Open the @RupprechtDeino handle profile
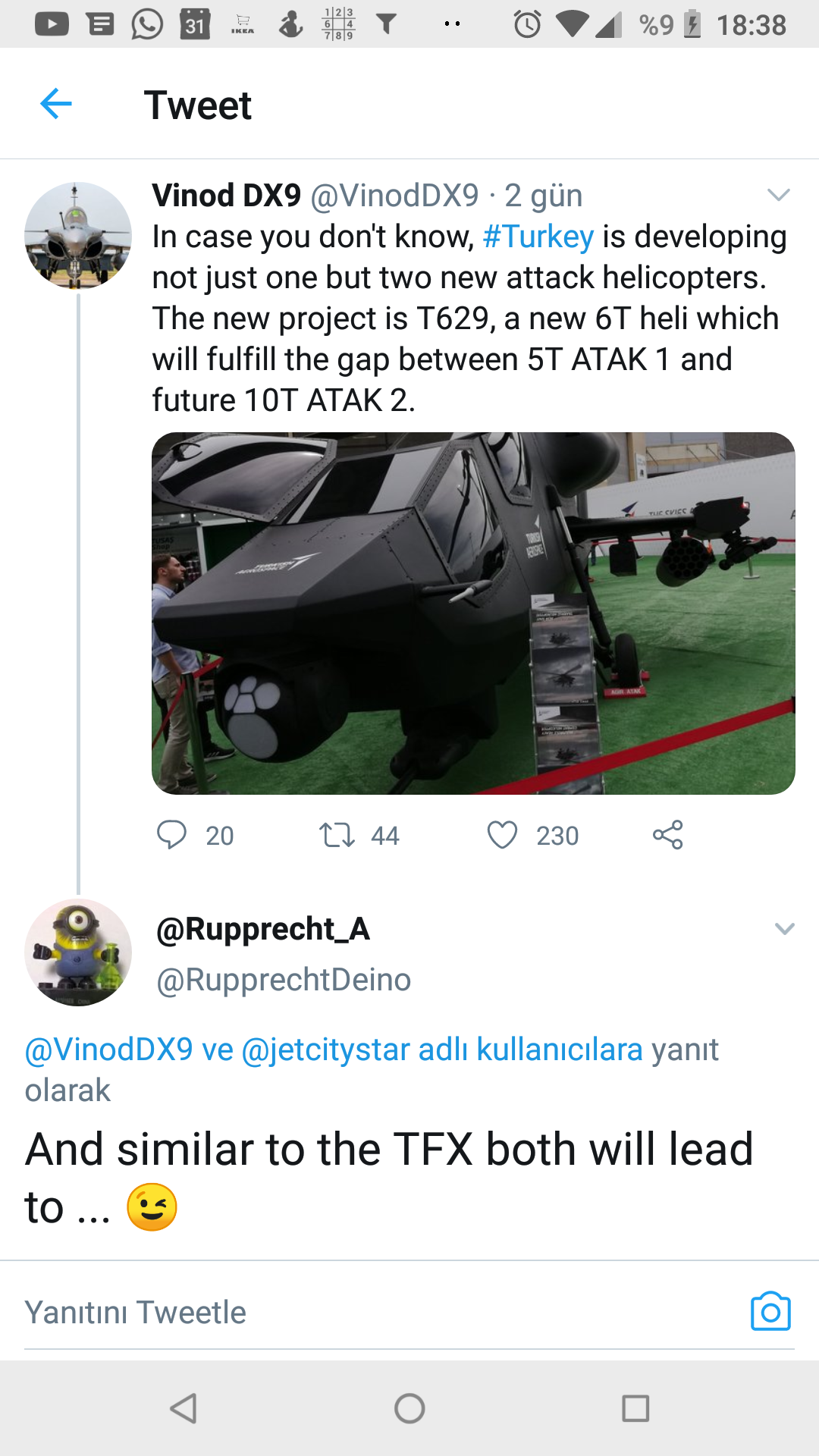The image size is (819, 1456). click(284, 980)
